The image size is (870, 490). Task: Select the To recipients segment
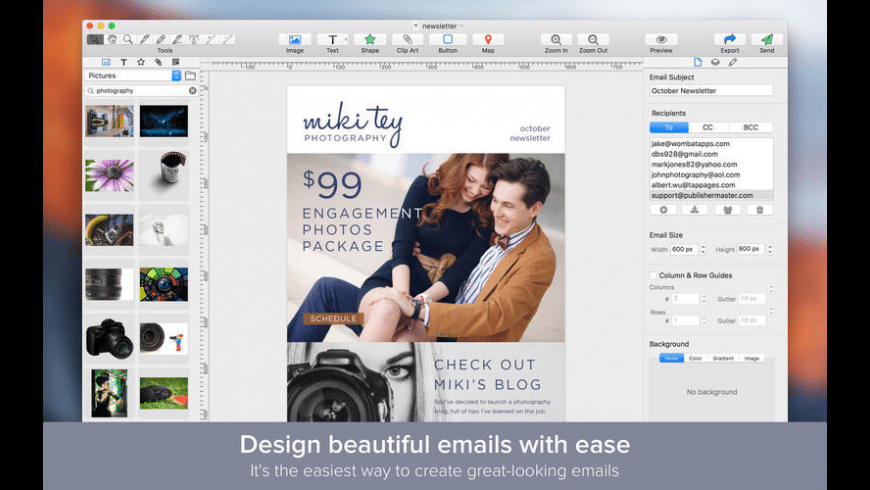669,128
